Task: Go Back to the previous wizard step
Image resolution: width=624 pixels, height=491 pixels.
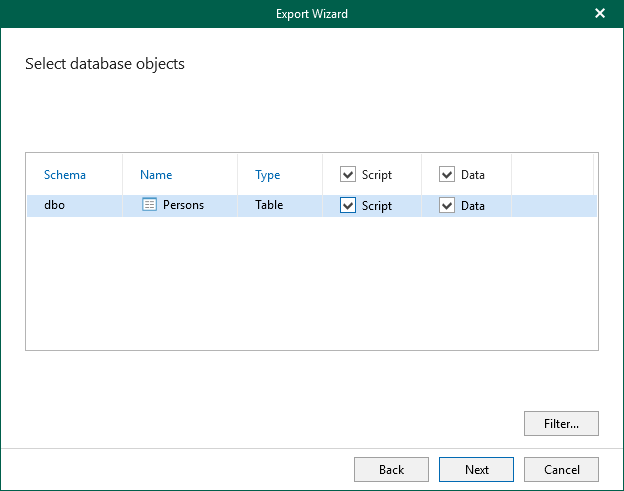Action: [391, 469]
